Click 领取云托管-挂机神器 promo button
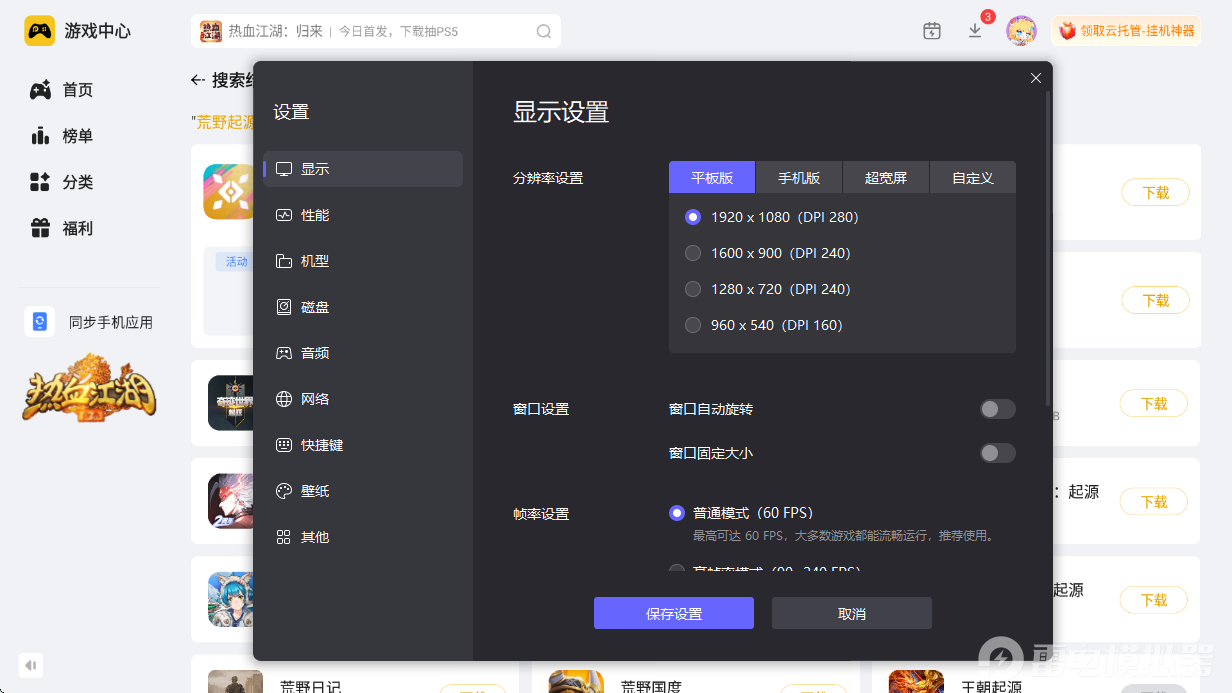The width and height of the screenshot is (1232, 693). coord(1127,31)
